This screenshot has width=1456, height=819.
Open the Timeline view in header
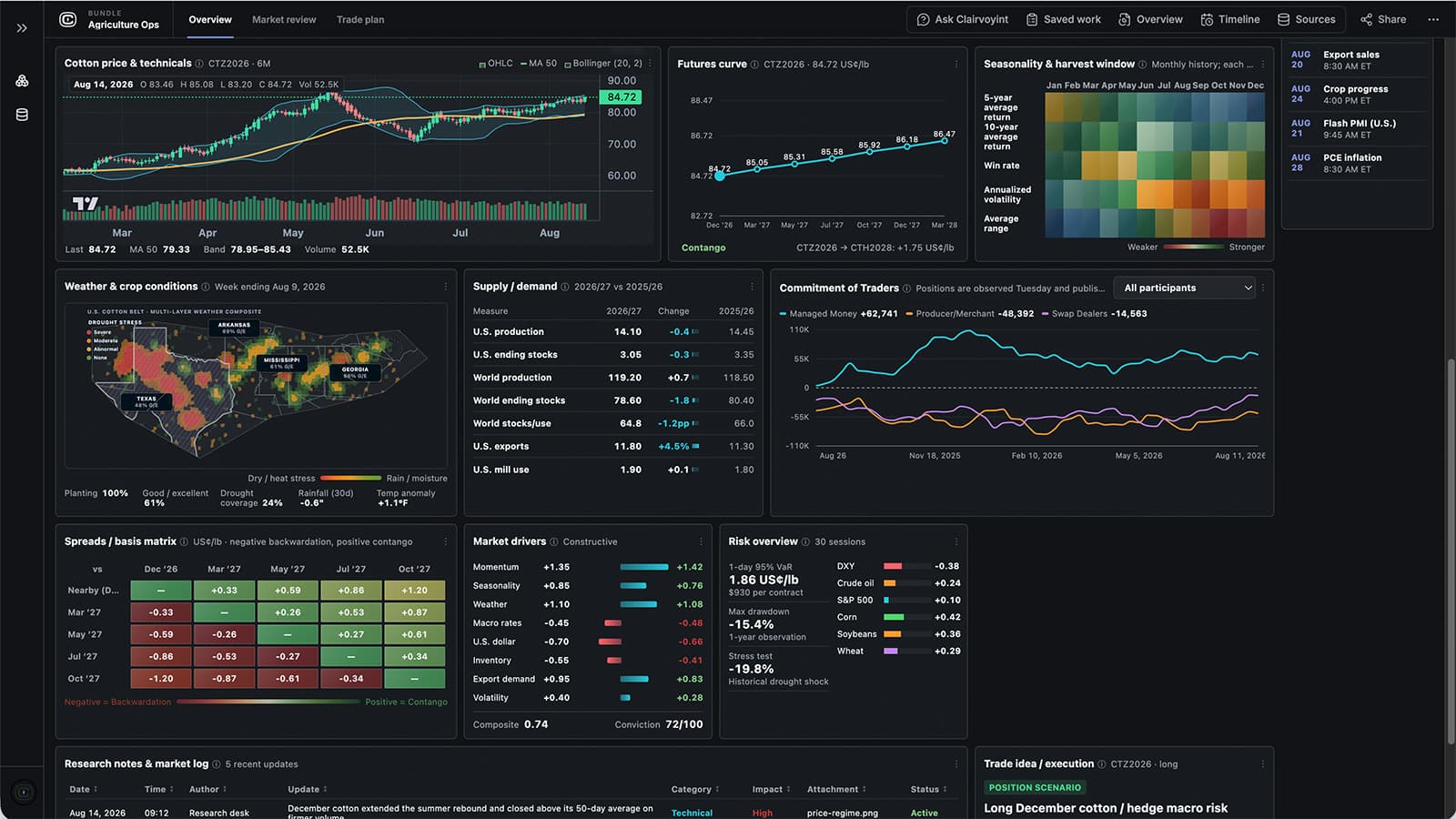pyautogui.click(x=1230, y=19)
